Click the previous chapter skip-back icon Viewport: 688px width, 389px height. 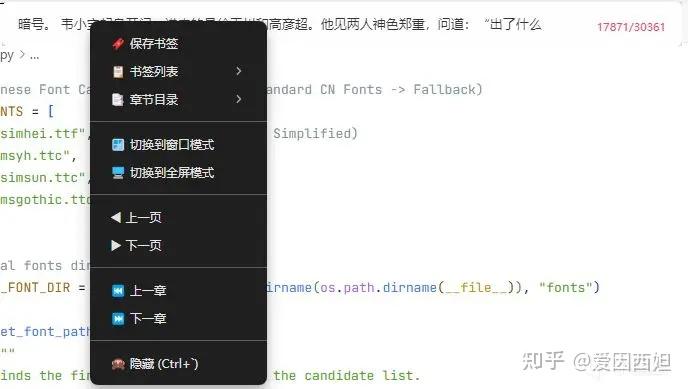point(118,290)
